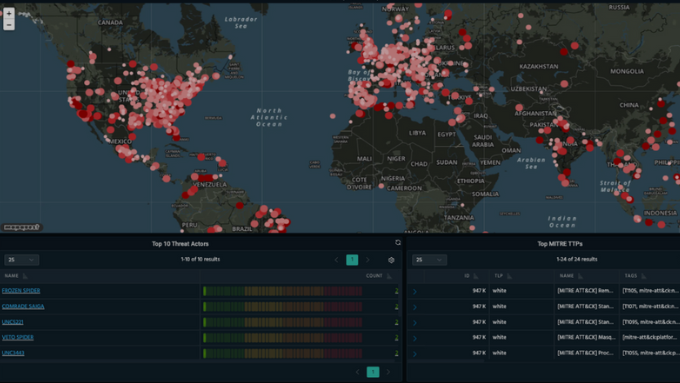Open count 2 for COMRADE SAIGA
680x383 pixels.
(396, 306)
